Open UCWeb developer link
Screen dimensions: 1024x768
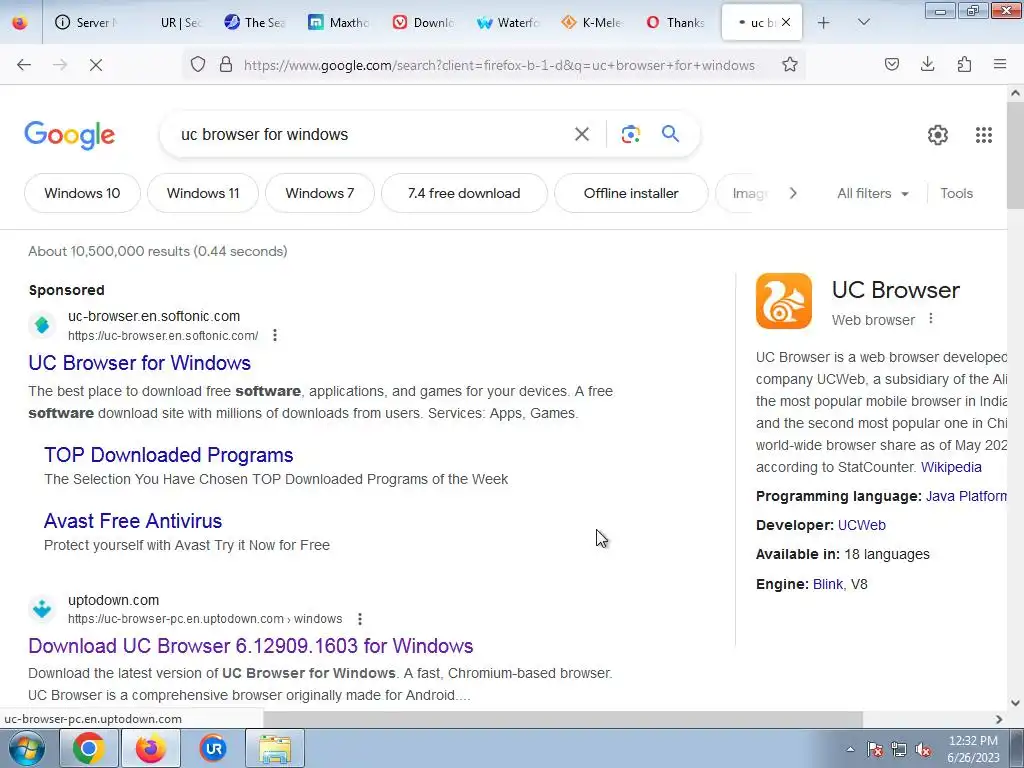[x=861, y=525]
